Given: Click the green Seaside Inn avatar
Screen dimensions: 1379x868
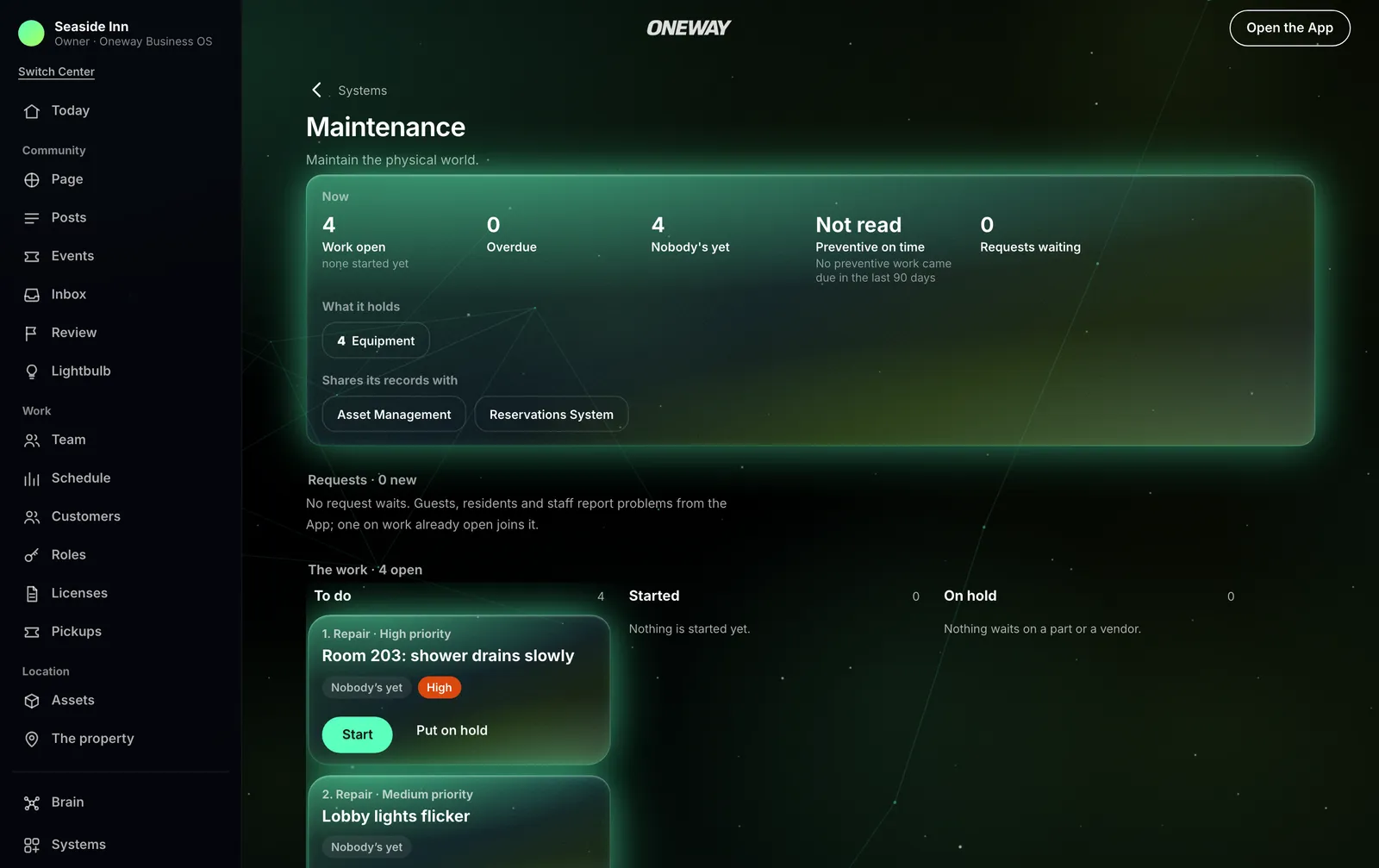Looking at the screenshot, I should pyautogui.click(x=31, y=33).
